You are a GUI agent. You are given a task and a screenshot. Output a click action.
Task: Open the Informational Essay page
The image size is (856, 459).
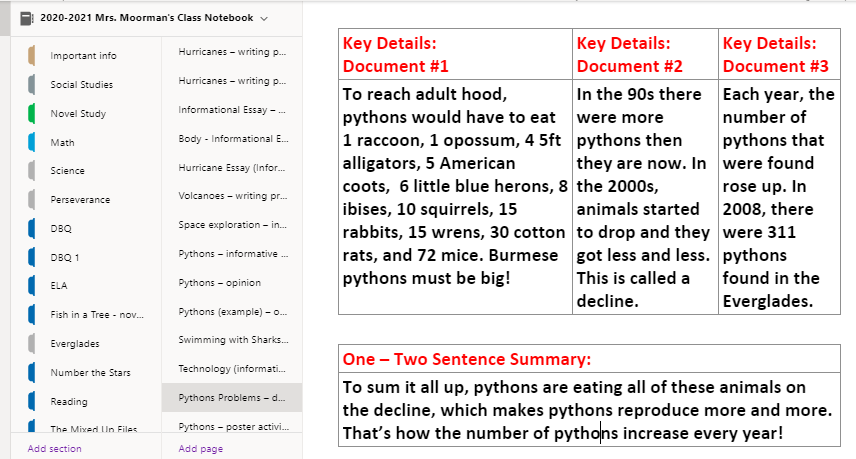pyautogui.click(x=232, y=110)
